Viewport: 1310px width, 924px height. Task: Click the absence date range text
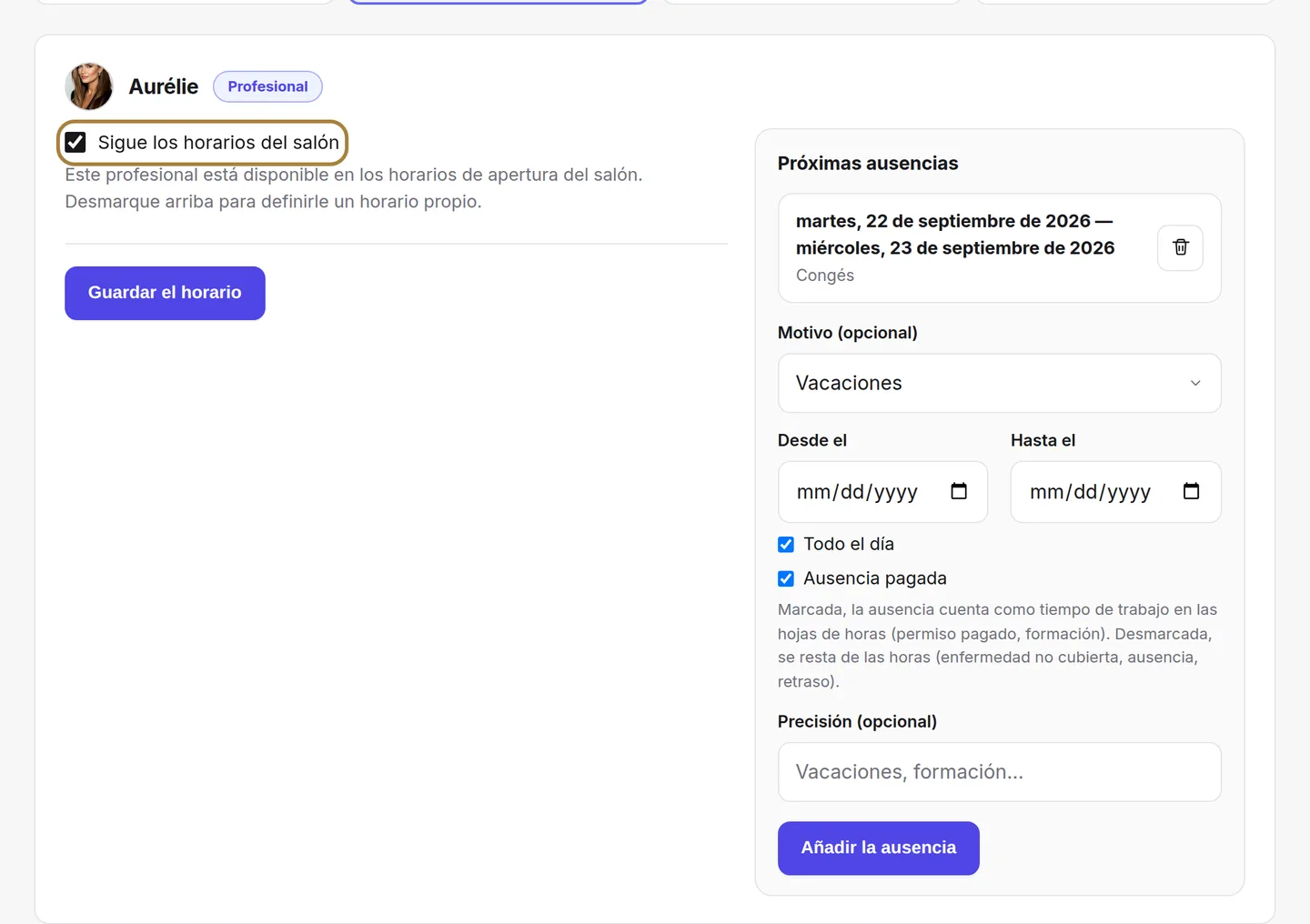(x=955, y=235)
